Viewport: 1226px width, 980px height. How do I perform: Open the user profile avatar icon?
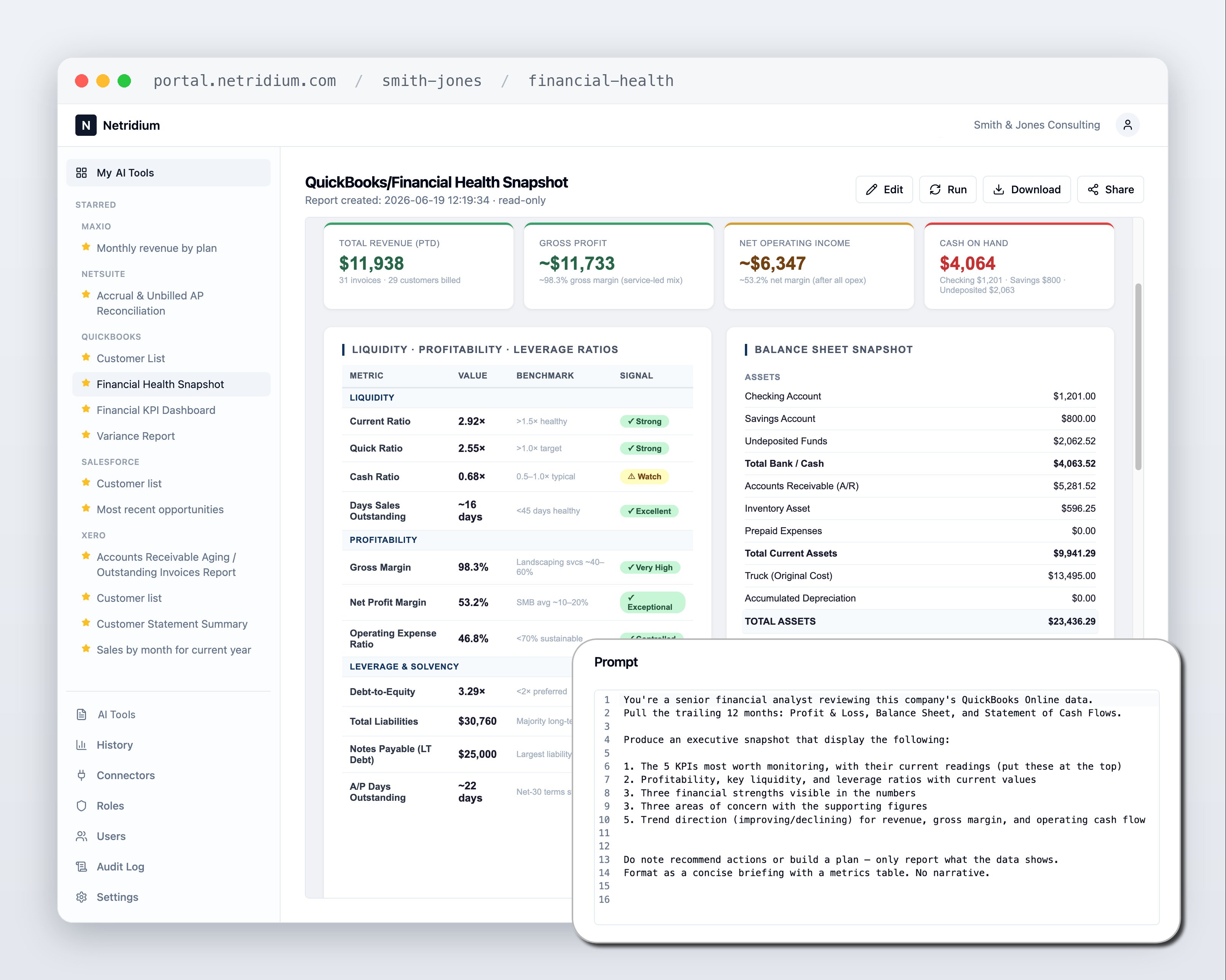tap(1127, 125)
